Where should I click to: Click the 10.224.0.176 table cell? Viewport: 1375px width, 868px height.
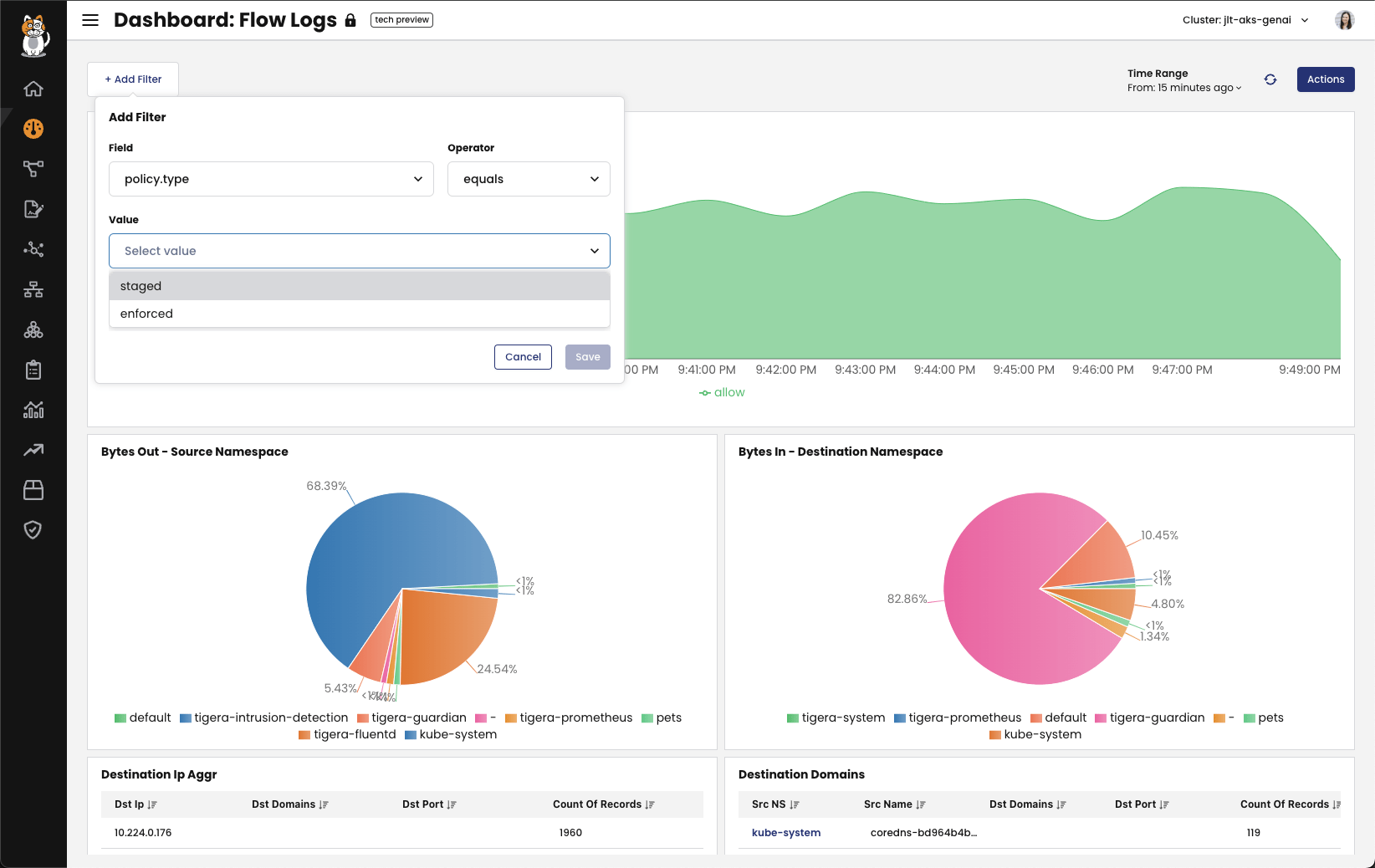coord(143,833)
